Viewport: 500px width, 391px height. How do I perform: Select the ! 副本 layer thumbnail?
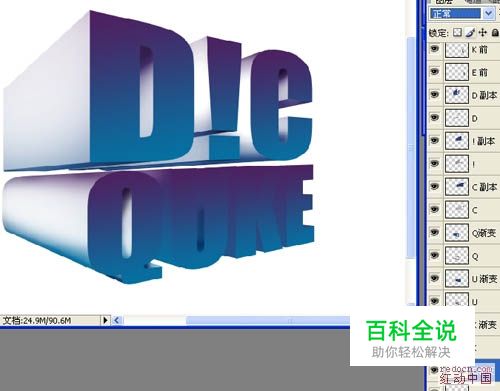click(x=457, y=141)
